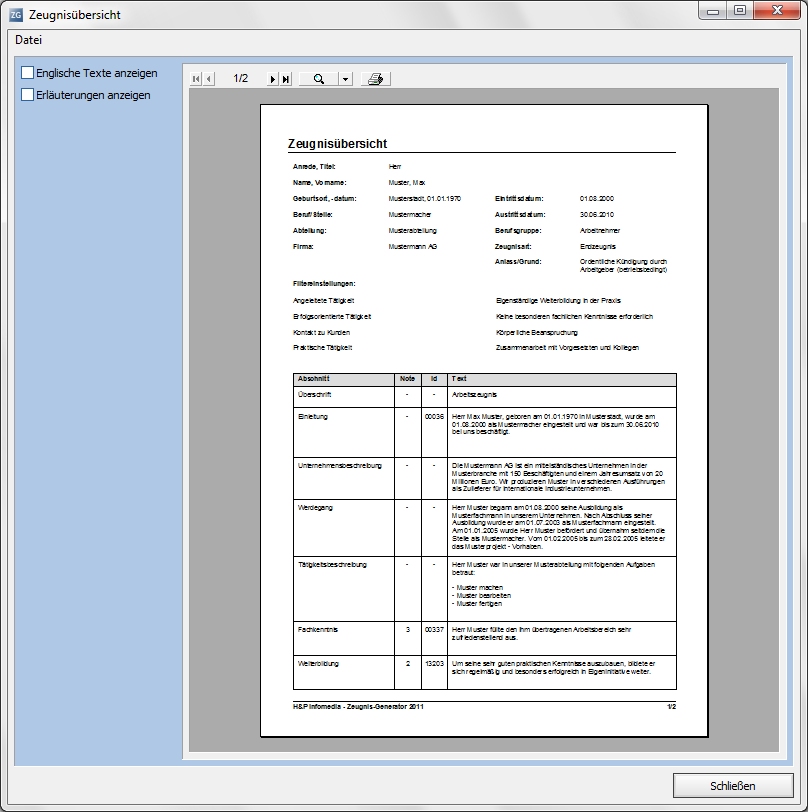Click the 'Einleitung' row in the table
Image resolution: width=808 pixels, height=812 pixels.
[485, 432]
